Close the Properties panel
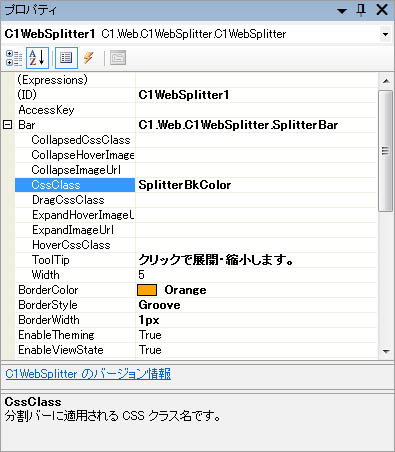This screenshot has width=395, height=452. point(382,10)
